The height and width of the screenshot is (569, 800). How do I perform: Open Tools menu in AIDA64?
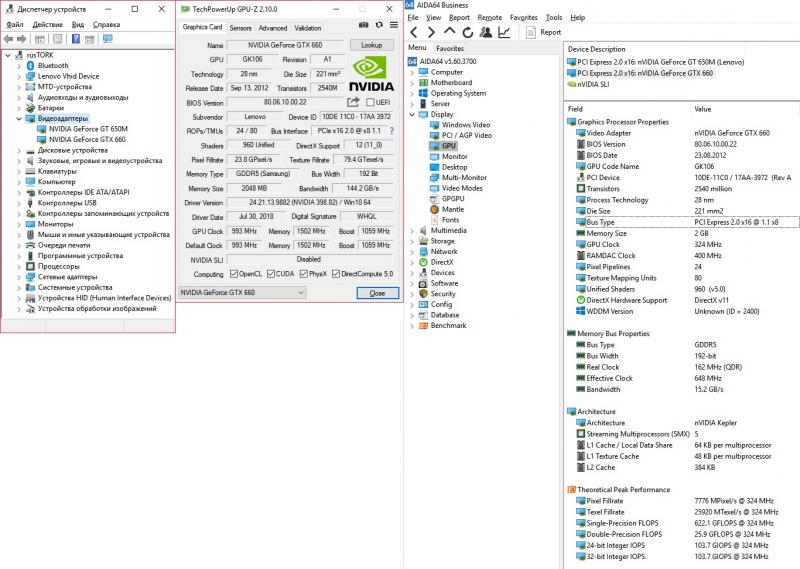pyautogui.click(x=554, y=17)
